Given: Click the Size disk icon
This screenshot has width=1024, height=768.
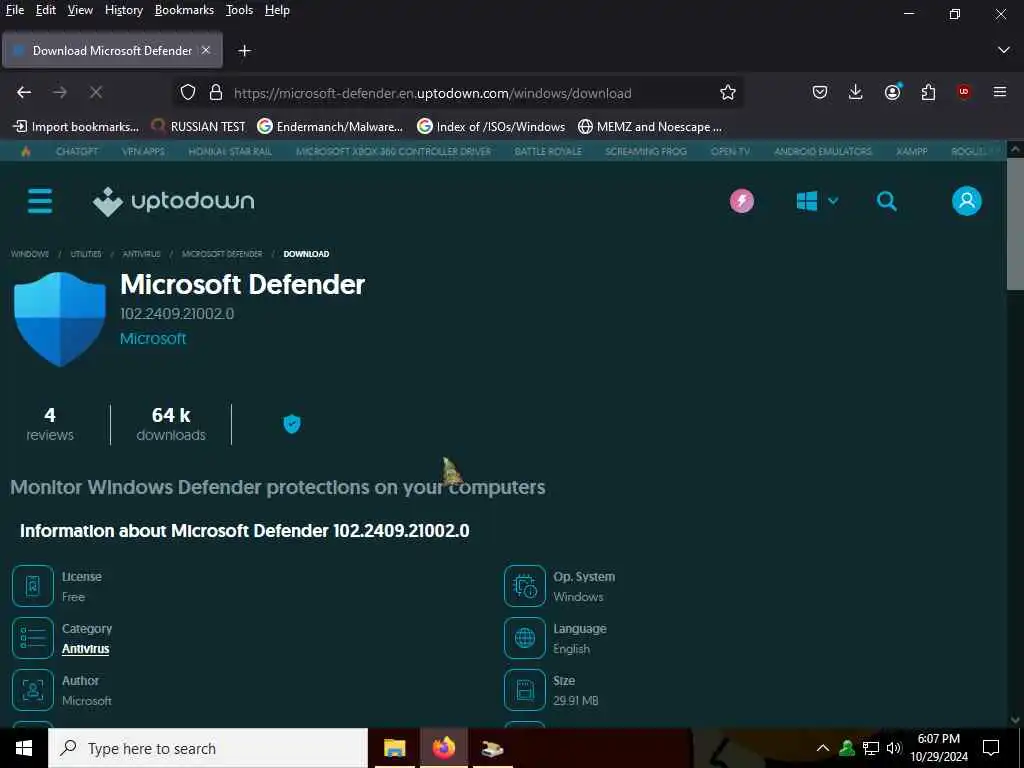Looking at the screenshot, I should click(524, 690).
